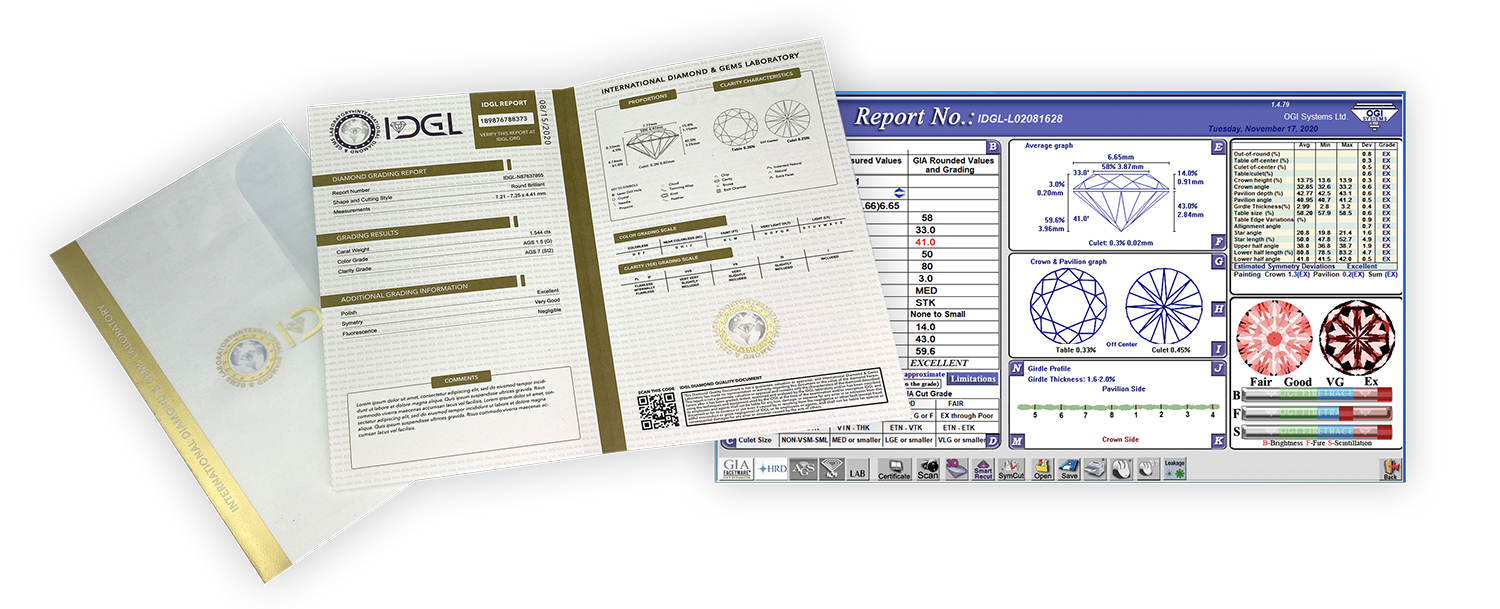Image resolution: width=1500 pixels, height=609 pixels.
Task: Click the pavilion facet diagram labeled Culet 0.45%
Action: pyautogui.click(x=1163, y=307)
